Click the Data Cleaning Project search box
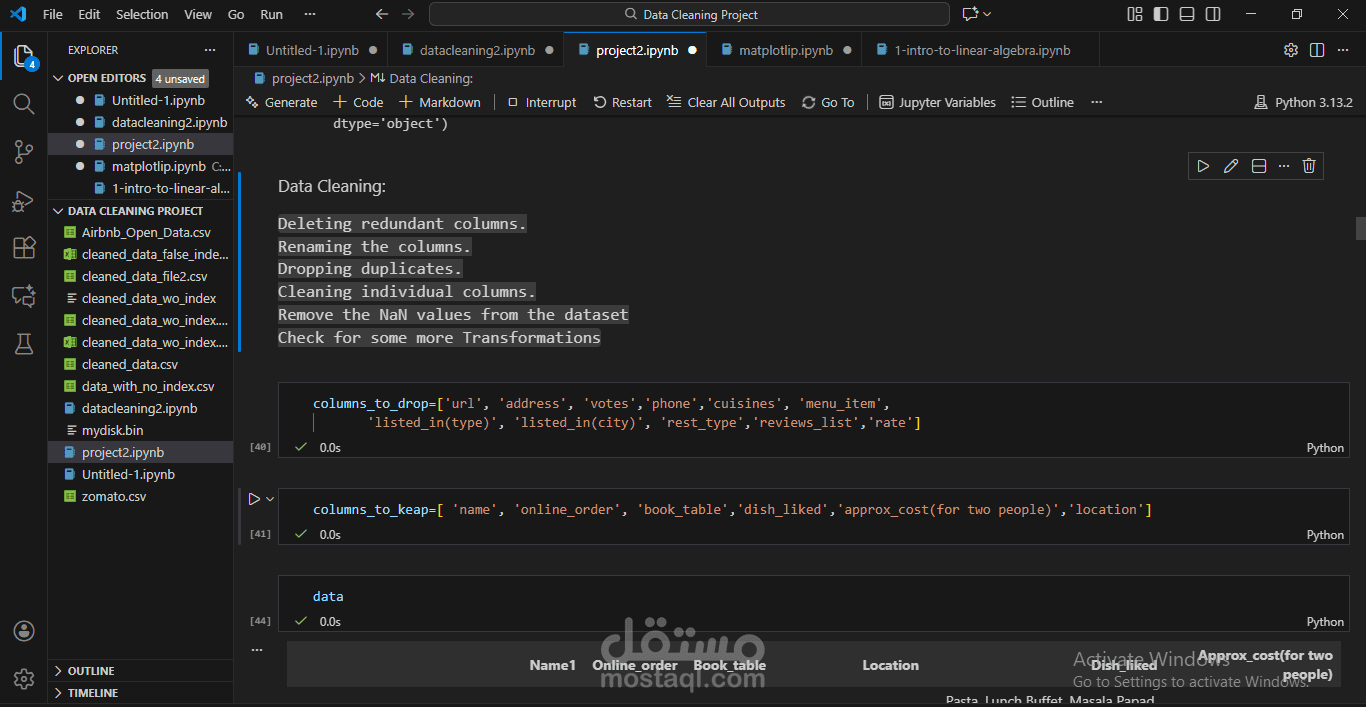The width and height of the screenshot is (1366, 707). (x=689, y=14)
